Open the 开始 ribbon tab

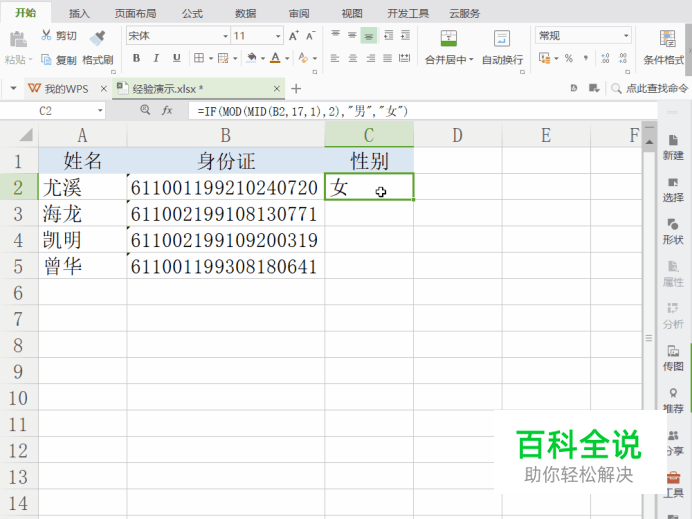(x=26, y=13)
